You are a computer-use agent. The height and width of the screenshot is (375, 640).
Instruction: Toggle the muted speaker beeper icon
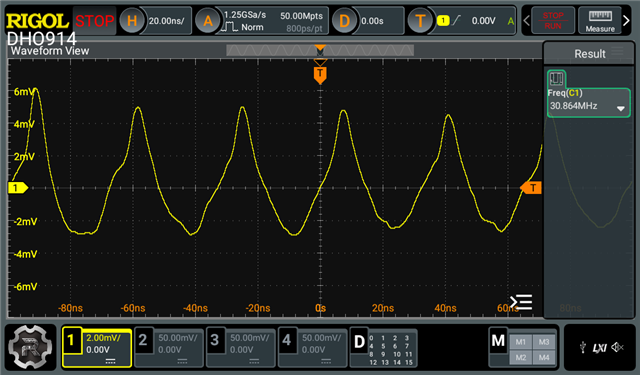point(617,347)
